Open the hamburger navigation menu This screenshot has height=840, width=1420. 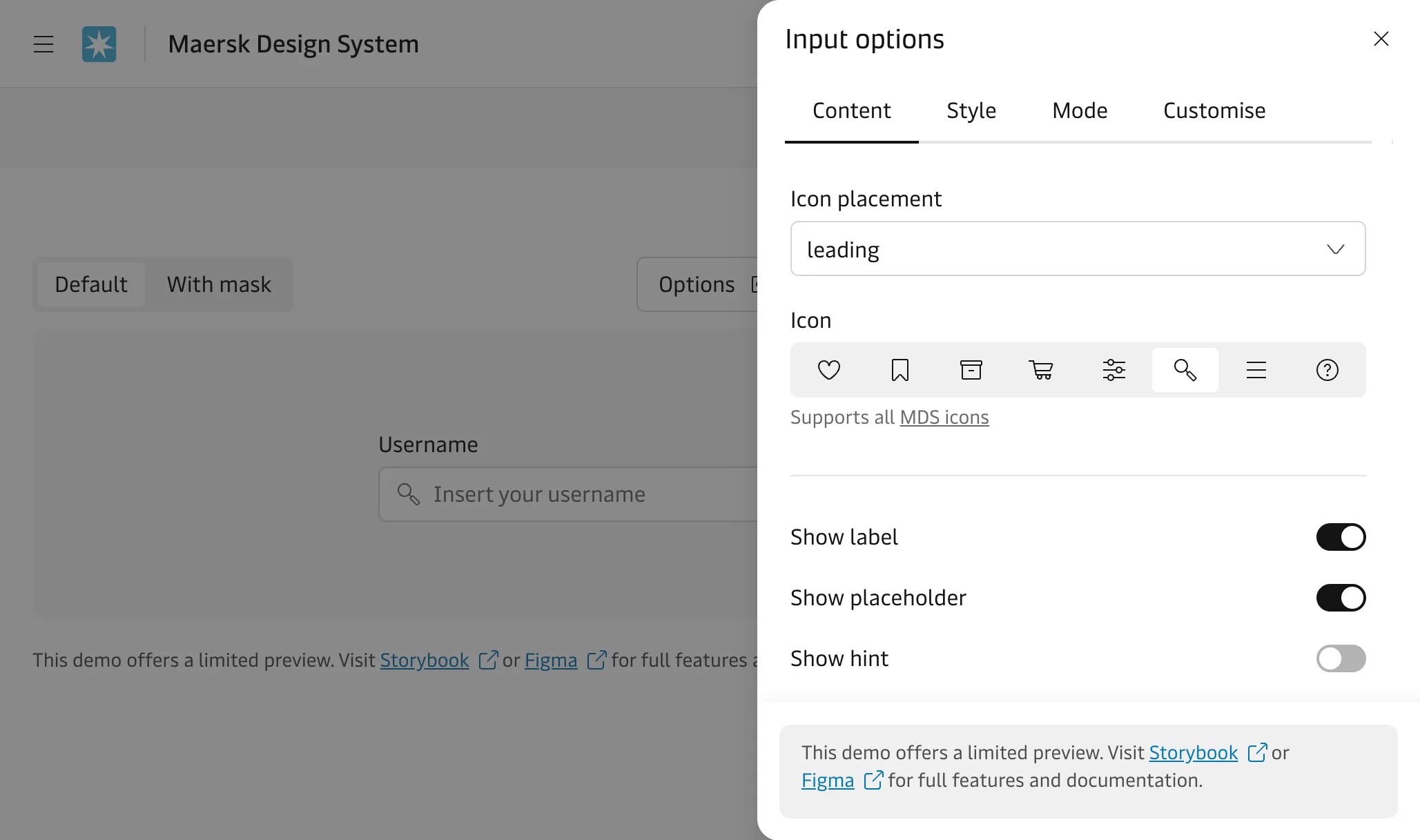pos(43,44)
